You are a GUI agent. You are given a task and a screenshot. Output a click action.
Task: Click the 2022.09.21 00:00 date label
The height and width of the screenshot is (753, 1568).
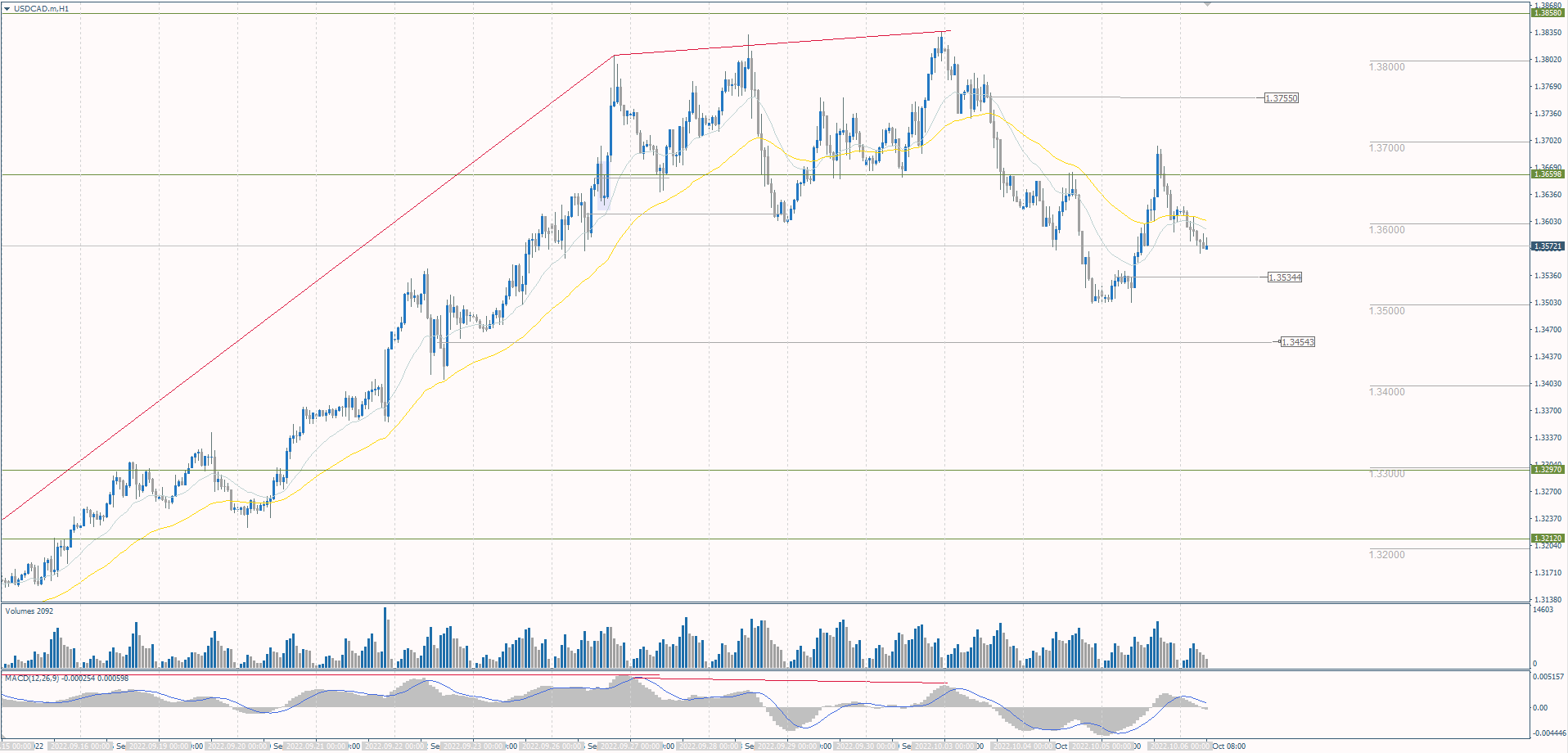pyautogui.click(x=316, y=746)
